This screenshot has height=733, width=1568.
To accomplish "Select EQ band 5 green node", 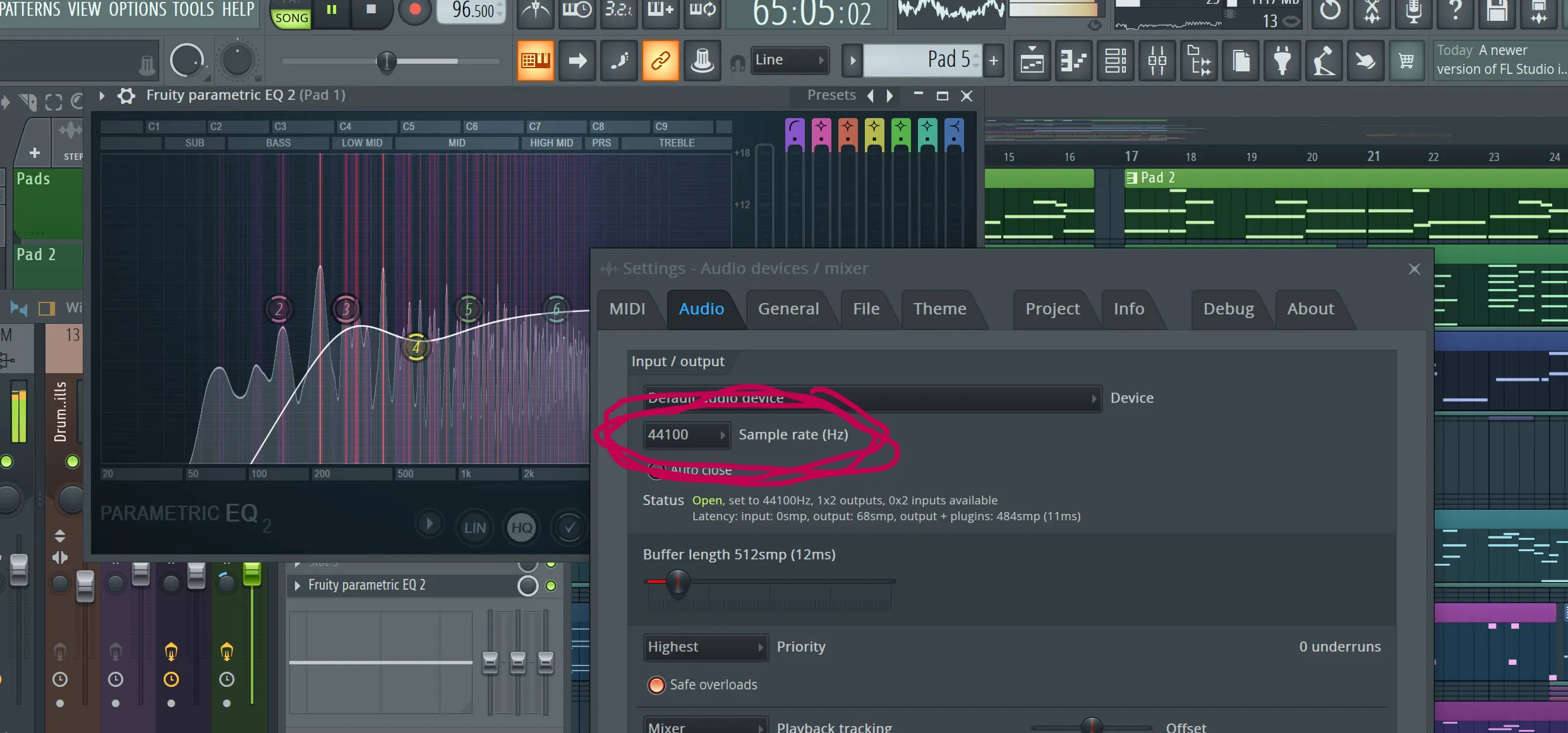I will pyautogui.click(x=469, y=309).
